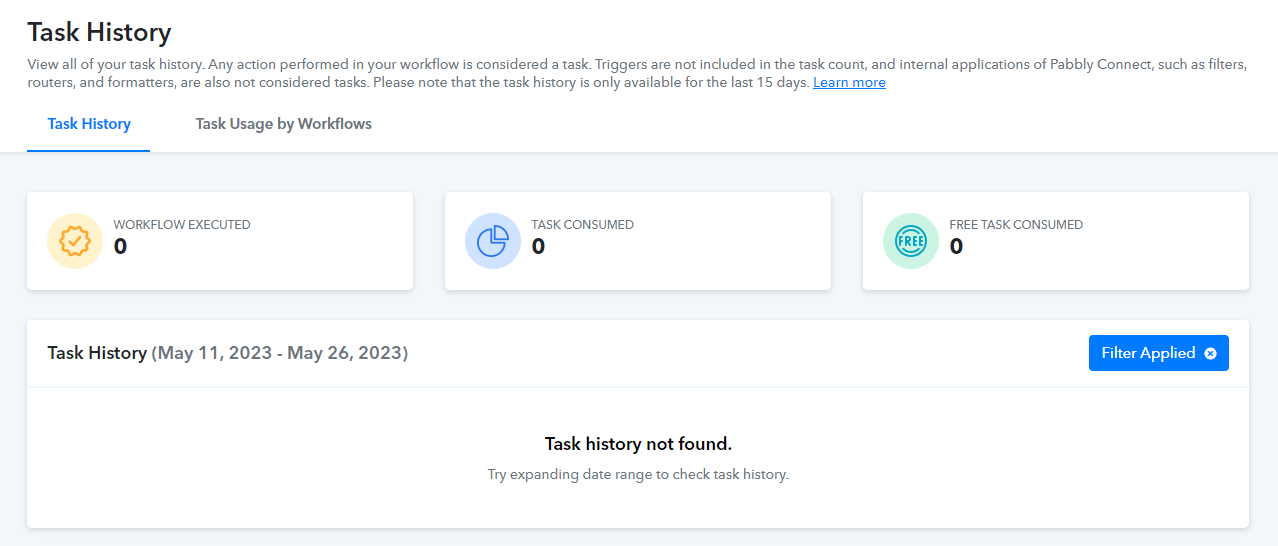Image resolution: width=1278 pixels, height=546 pixels.
Task: Click the WORKFLOW EXECUTED label text
Action: pos(182,225)
